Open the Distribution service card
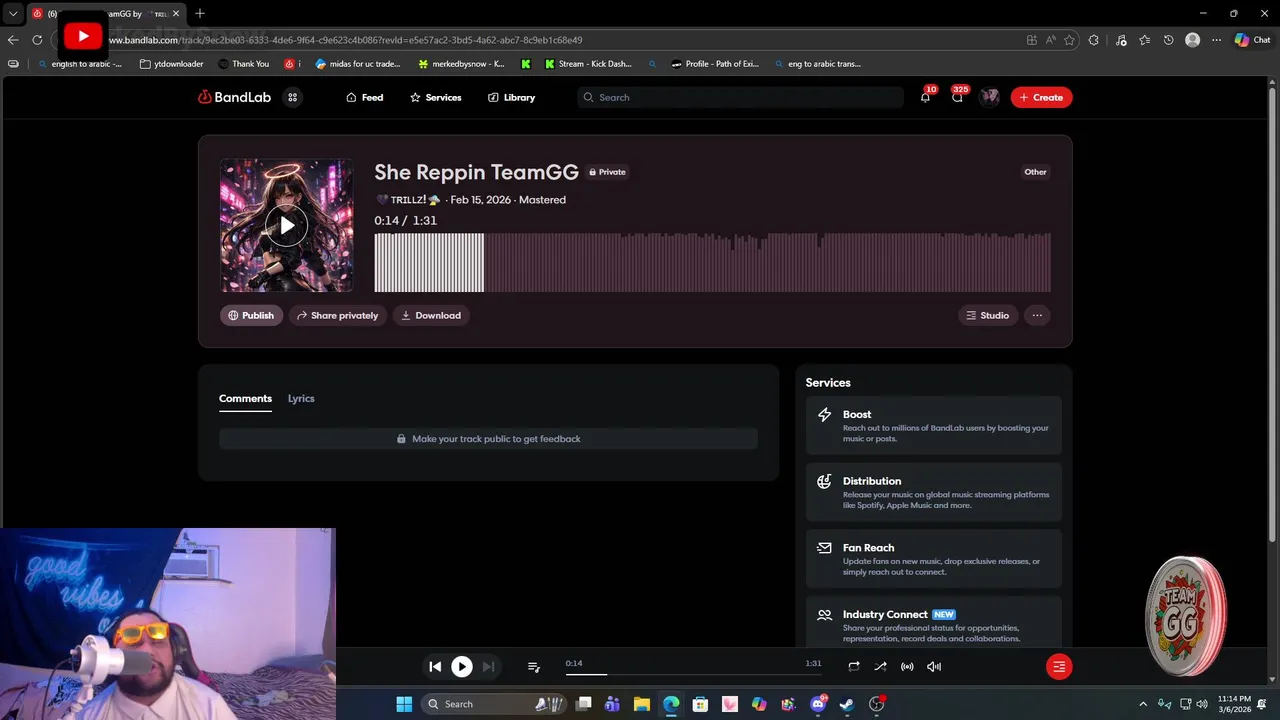 pyautogui.click(x=934, y=492)
